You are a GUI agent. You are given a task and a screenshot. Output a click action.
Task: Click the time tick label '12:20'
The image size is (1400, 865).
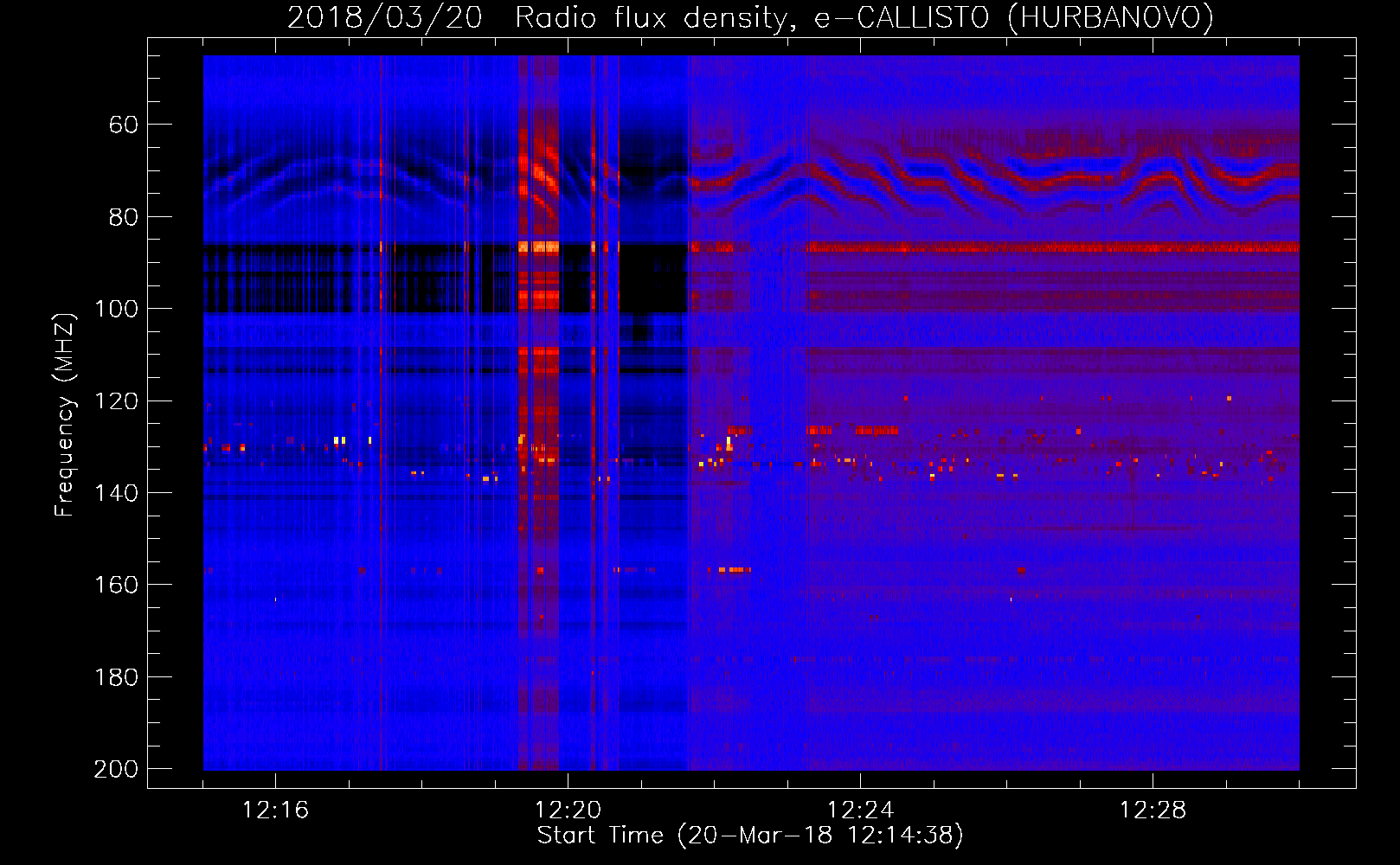tap(568, 811)
